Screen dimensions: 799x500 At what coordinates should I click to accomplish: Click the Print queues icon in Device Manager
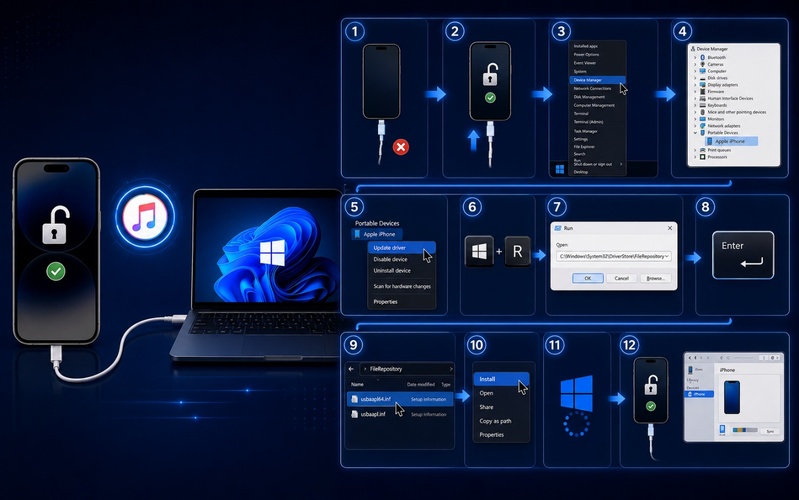(703, 150)
